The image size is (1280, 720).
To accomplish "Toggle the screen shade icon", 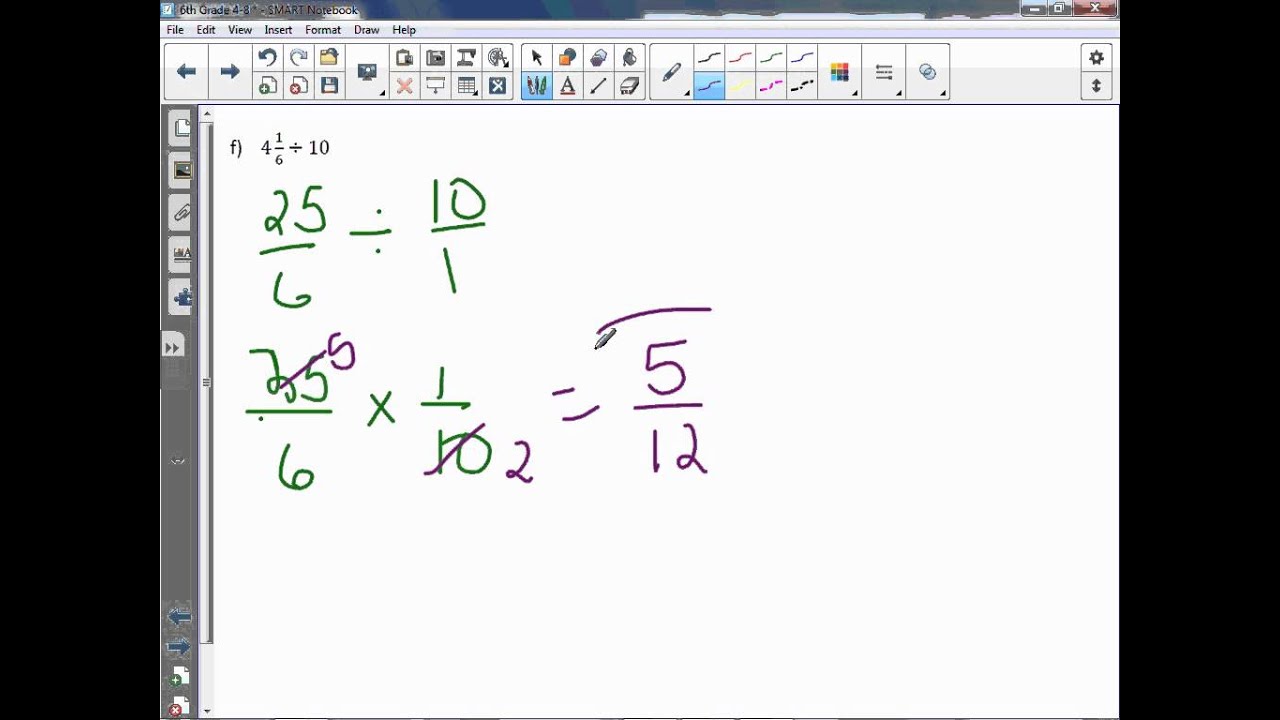I will [x=436, y=86].
